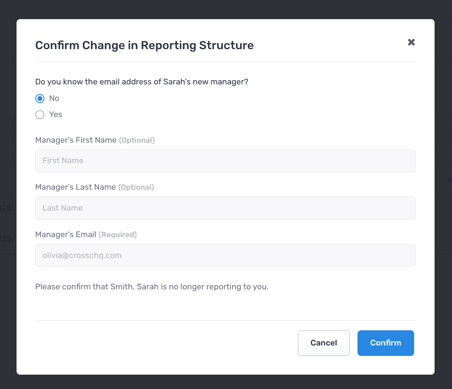
Task: Click the (Optional) tag beside Last Name
Action: (x=136, y=187)
